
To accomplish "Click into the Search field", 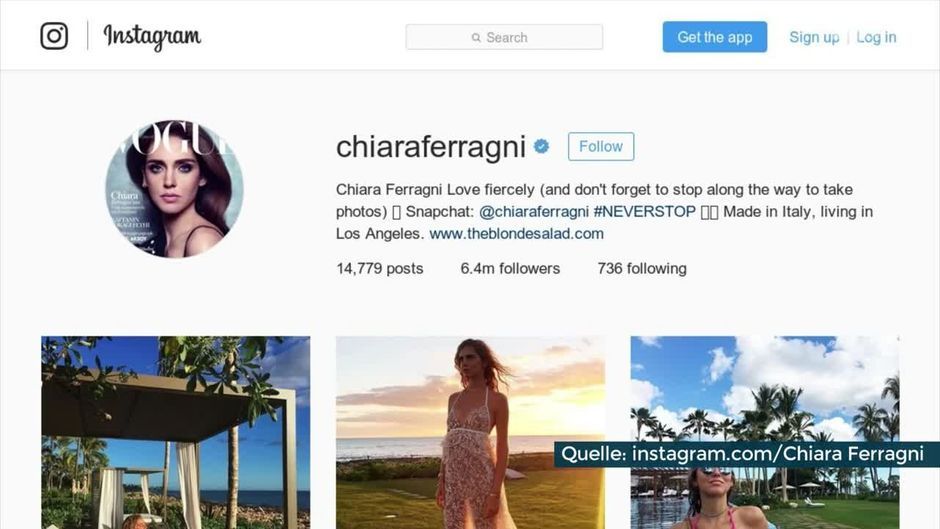I will point(504,37).
